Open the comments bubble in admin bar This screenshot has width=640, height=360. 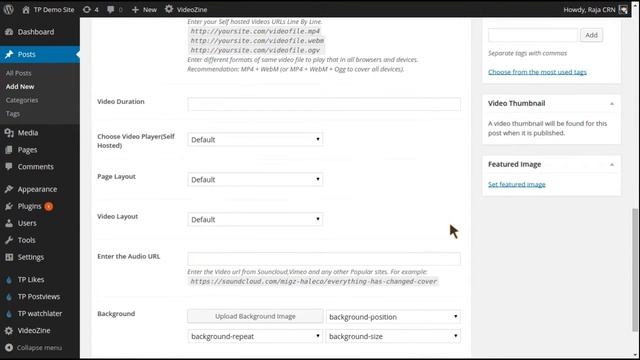(x=111, y=9)
